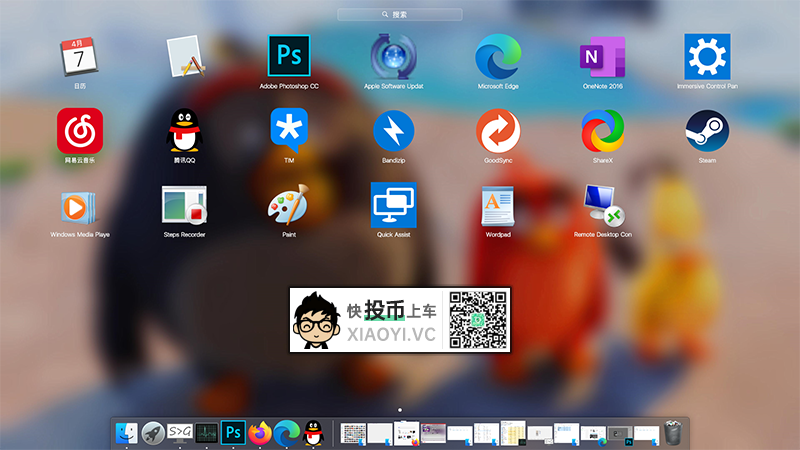This screenshot has height=450, width=800.
Task: Open the Trash in the dock
Action: (674, 432)
